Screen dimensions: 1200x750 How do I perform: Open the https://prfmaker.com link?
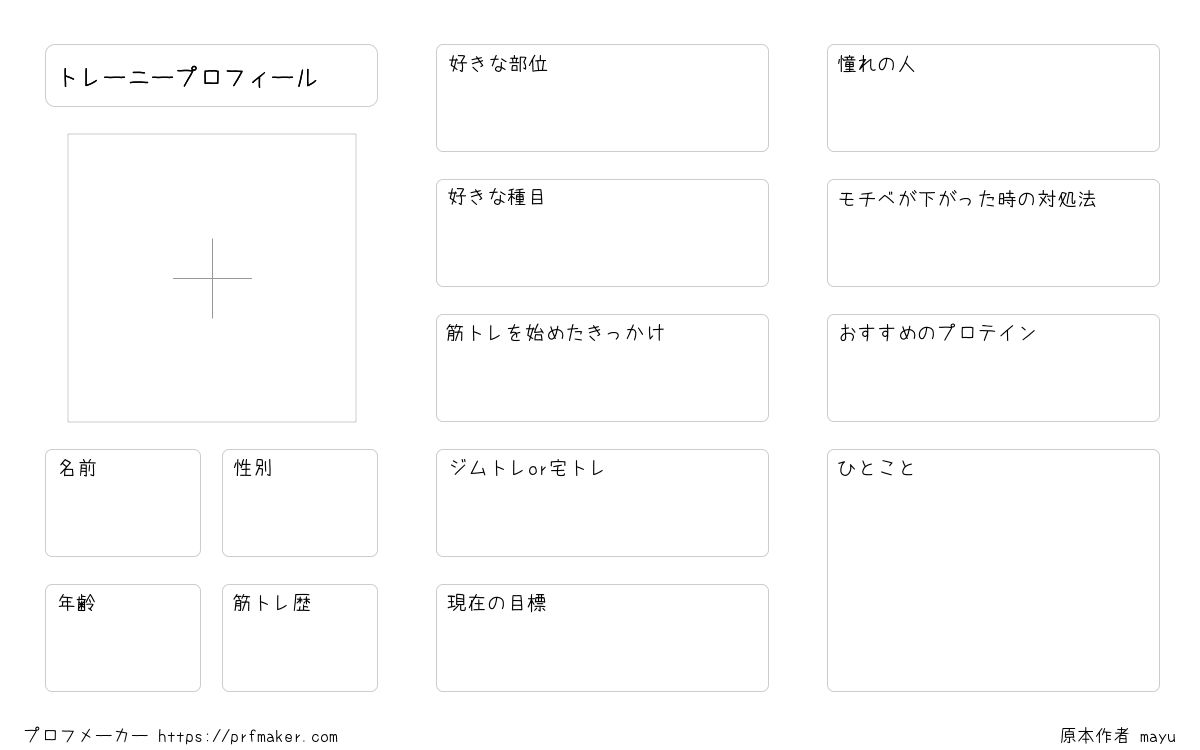[x=248, y=737]
